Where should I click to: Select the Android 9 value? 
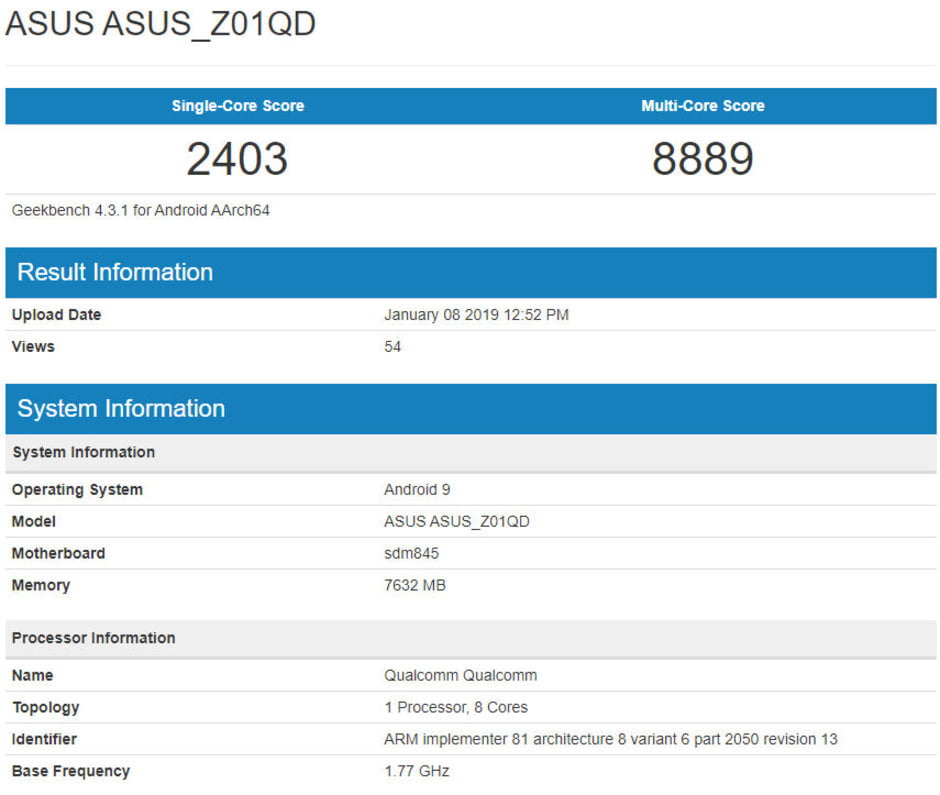click(417, 489)
